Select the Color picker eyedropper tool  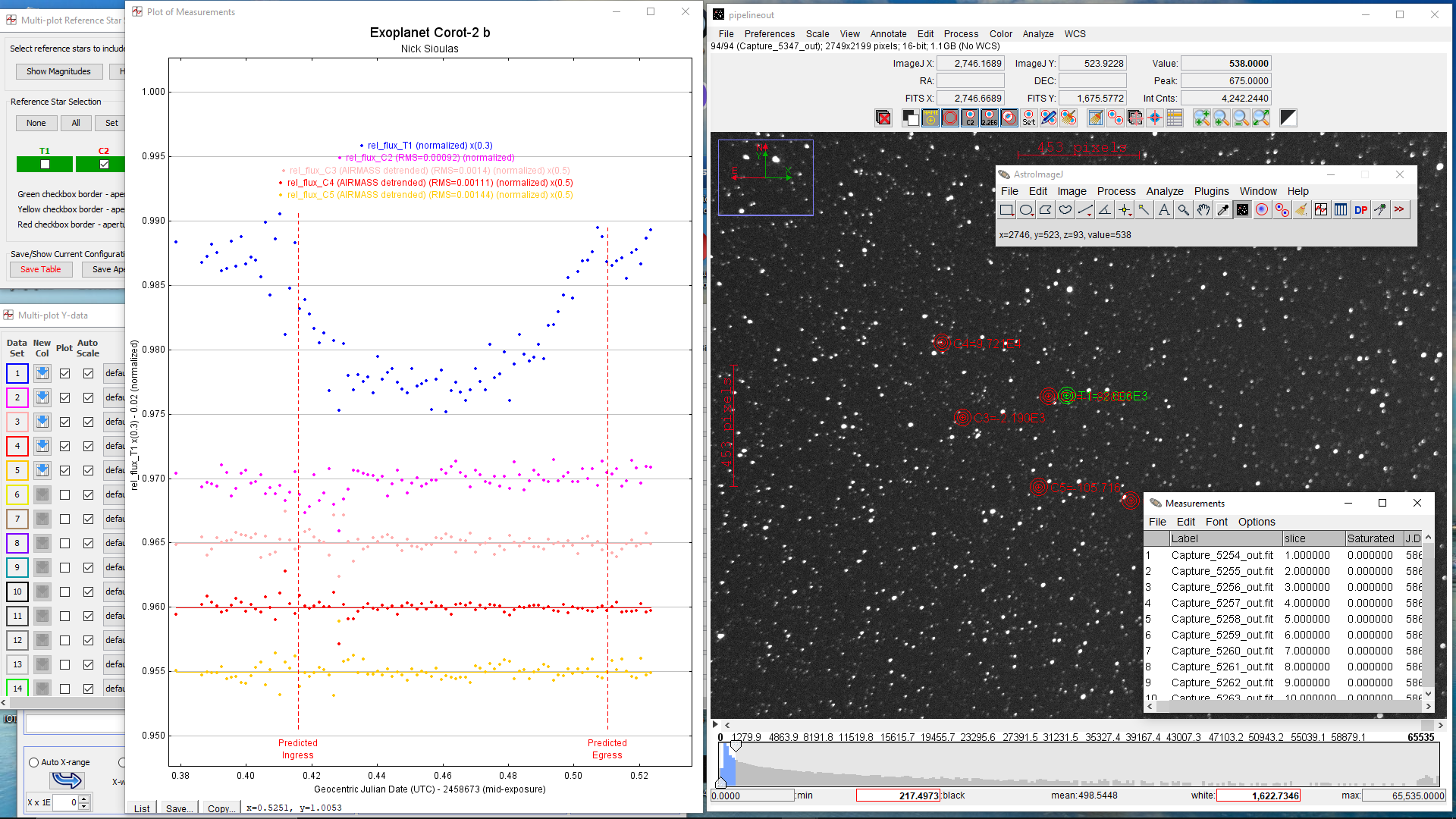[x=1223, y=210]
